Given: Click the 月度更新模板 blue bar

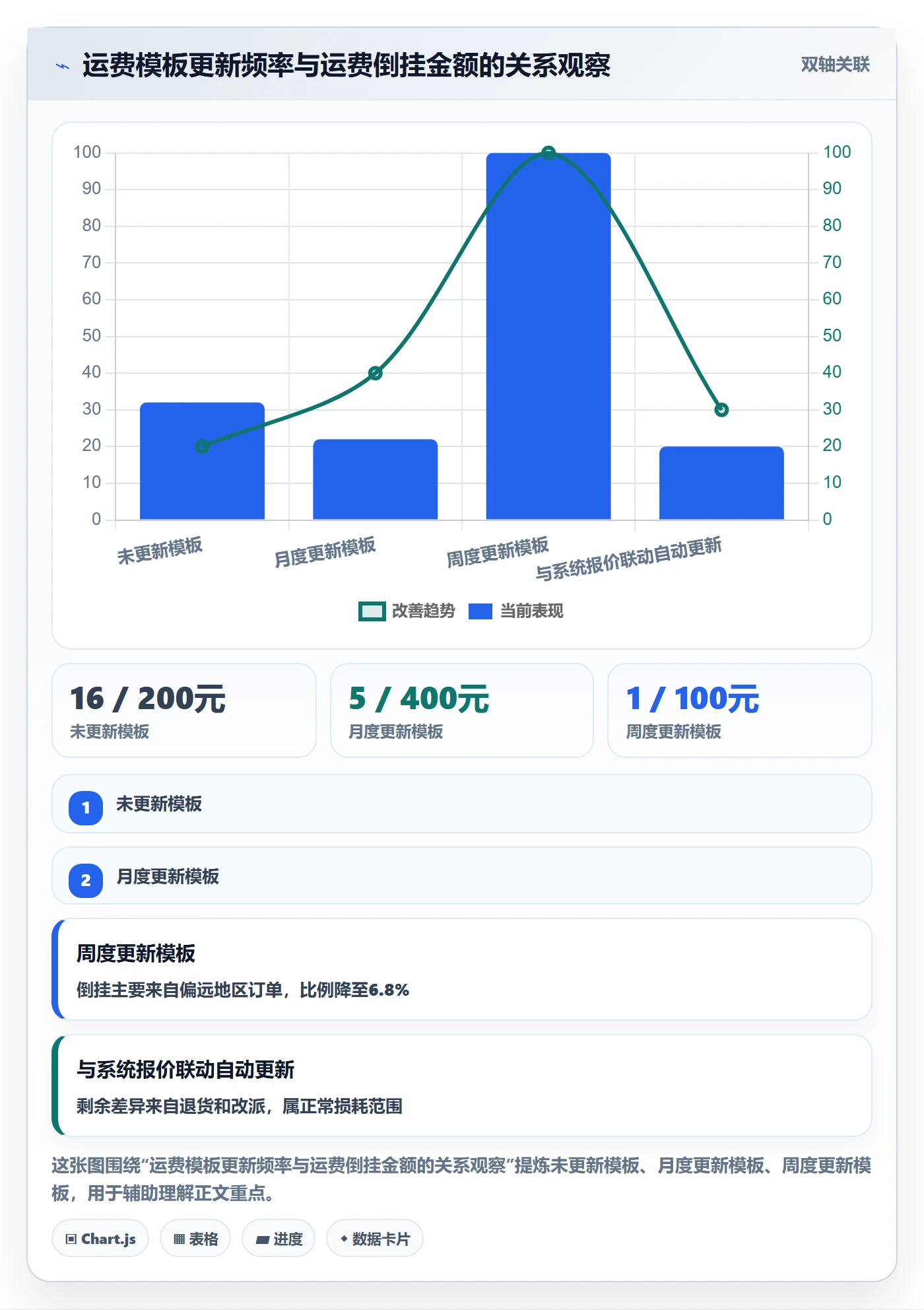Looking at the screenshot, I should pos(375,479).
